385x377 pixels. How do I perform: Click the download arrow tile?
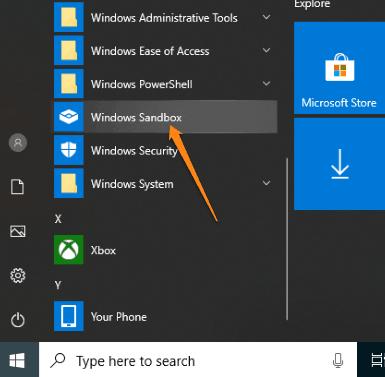(339, 164)
